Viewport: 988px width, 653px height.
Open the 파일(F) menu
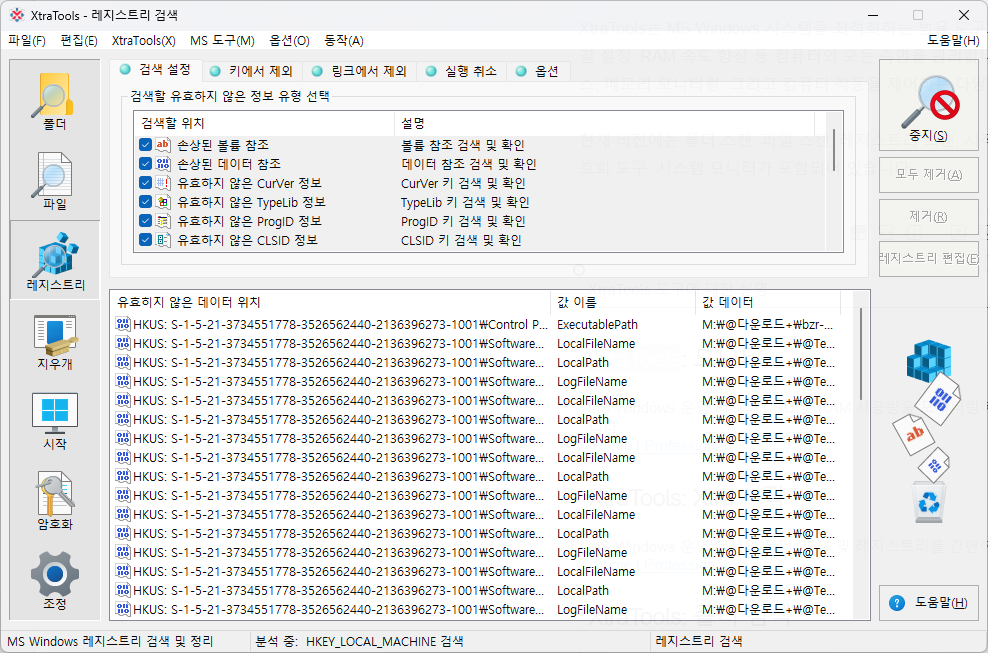(27, 40)
